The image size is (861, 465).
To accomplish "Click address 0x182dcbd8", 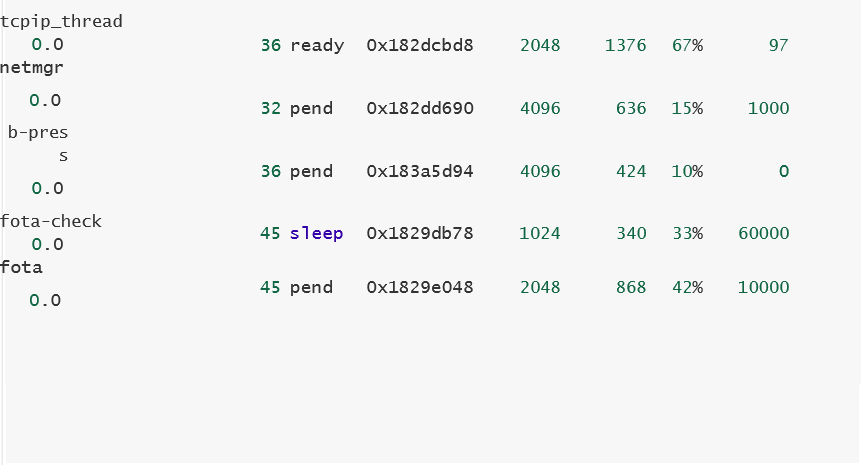I will pos(420,45).
